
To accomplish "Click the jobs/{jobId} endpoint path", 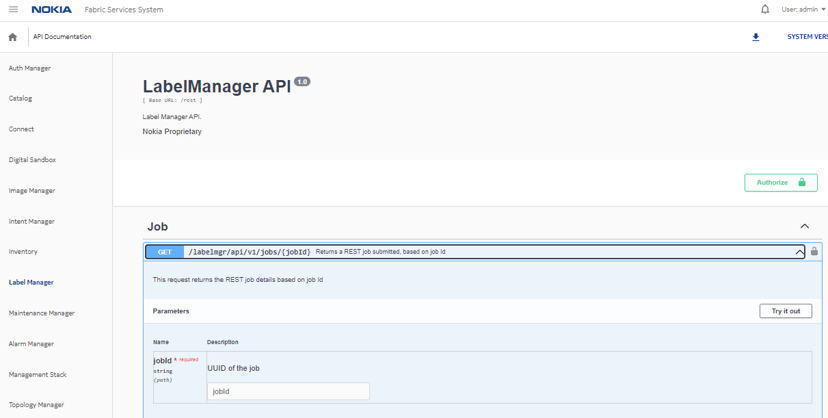I will coord(250,252).
